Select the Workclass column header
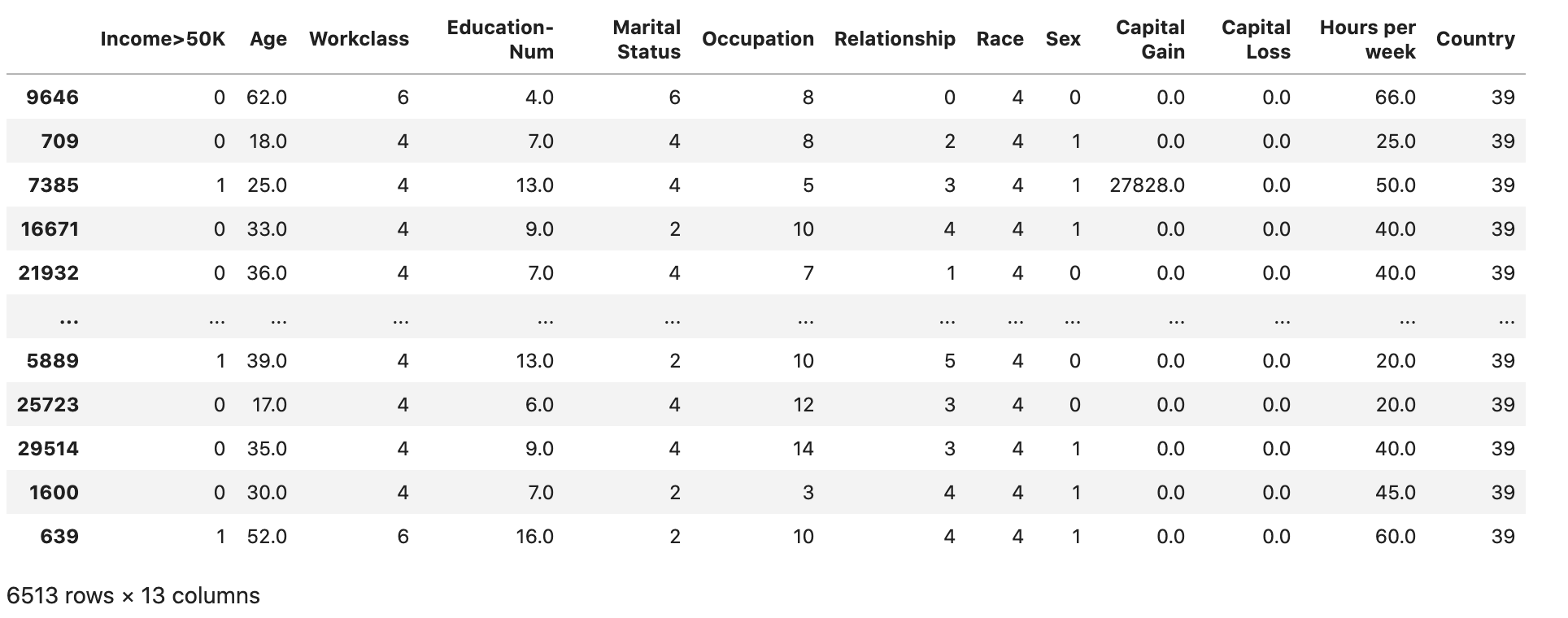Viewport: 1568px width, 618px height. click(x=359, y=39)
